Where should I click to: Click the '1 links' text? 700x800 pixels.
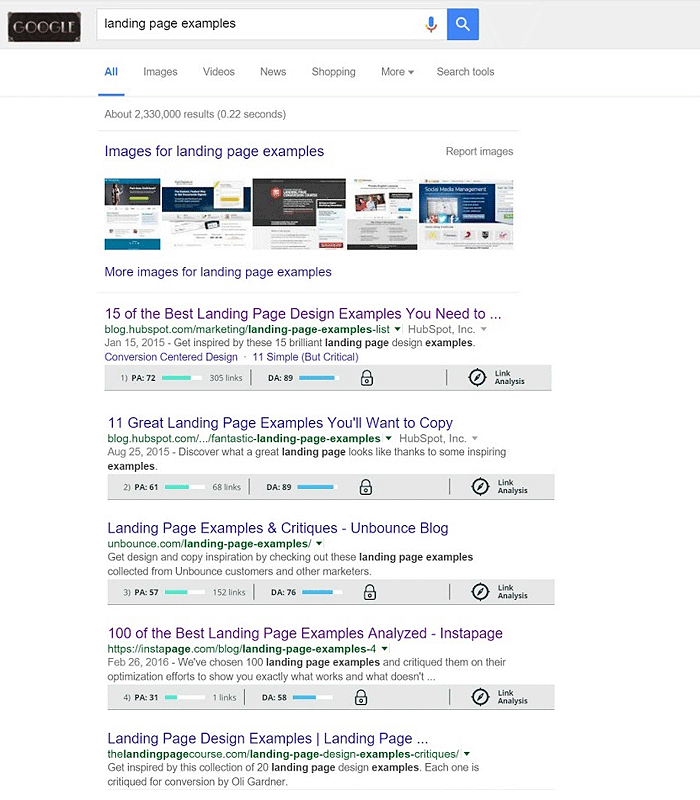(224, 697)
